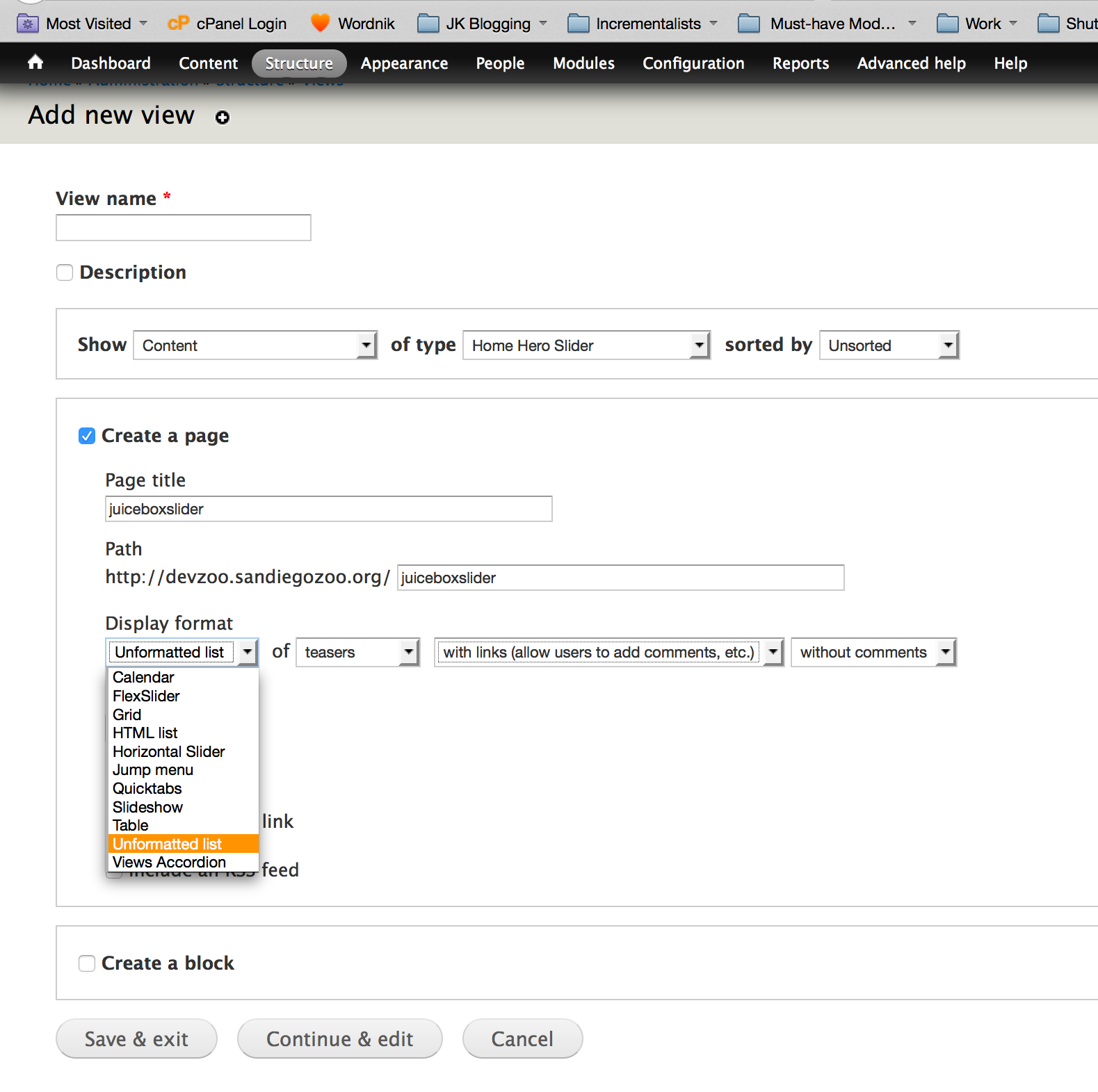Open the Wordnik heart bookmark
Viewport: 1098px width, 1092px height.
pyautogui.click(x=320, y=24)
